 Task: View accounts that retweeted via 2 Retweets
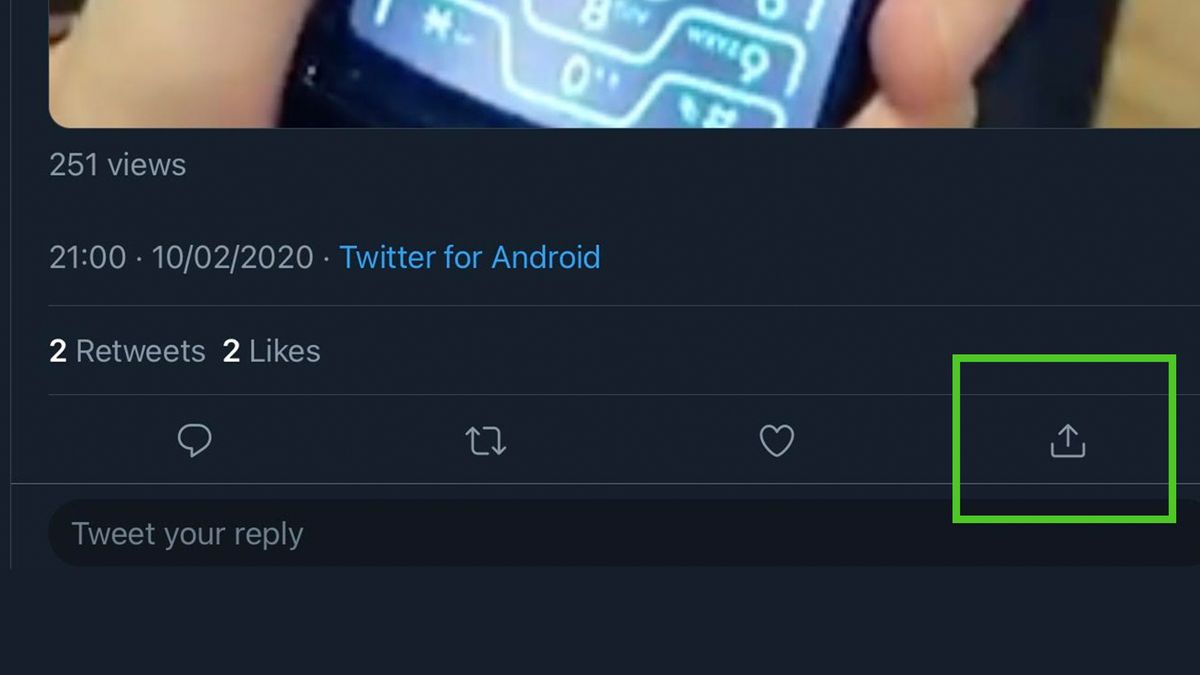128,350
